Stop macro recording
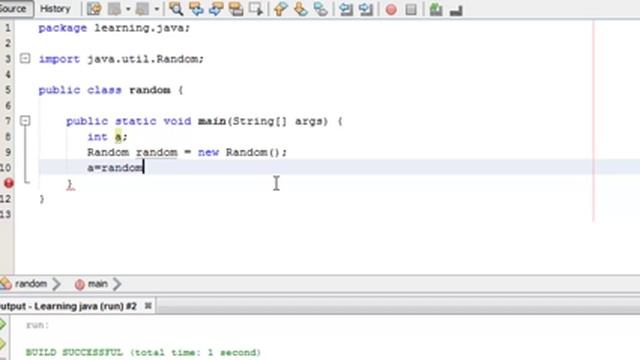640x360 pixels. pyautogui.click(x=411, y=9)
